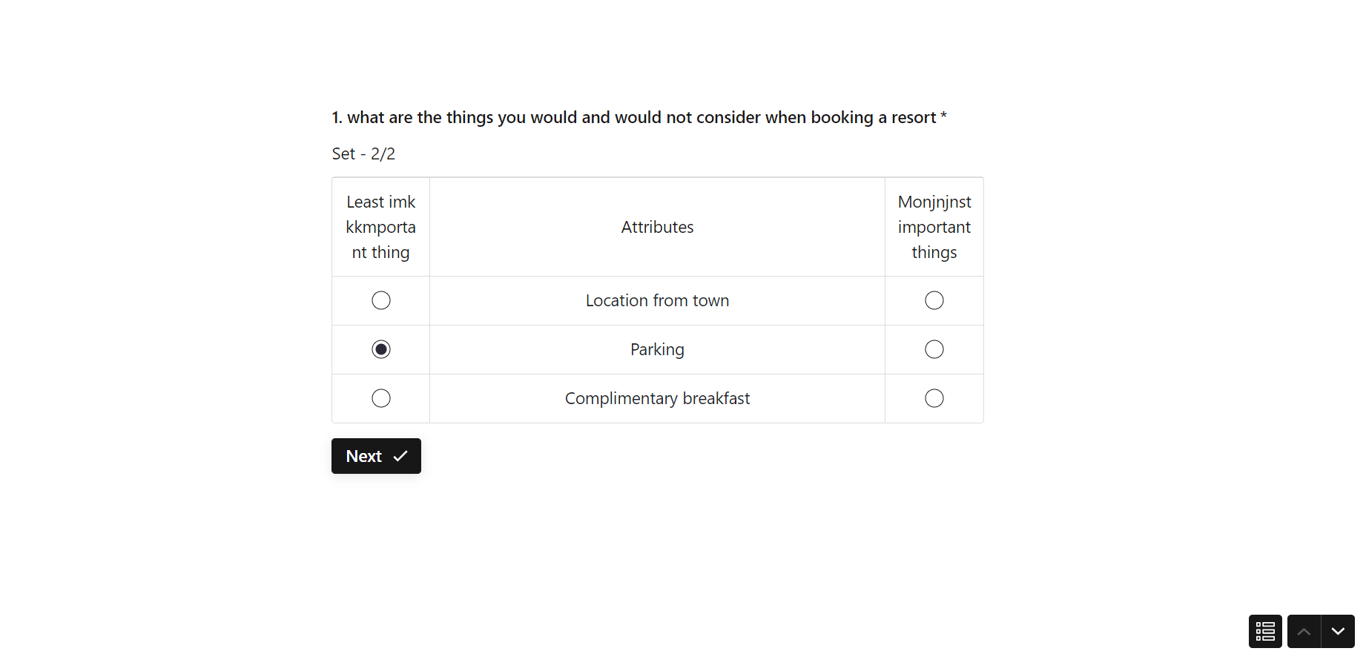The image size is (1366, 654).
Task: Select Location from town as most important
Action: click(934, 300)
